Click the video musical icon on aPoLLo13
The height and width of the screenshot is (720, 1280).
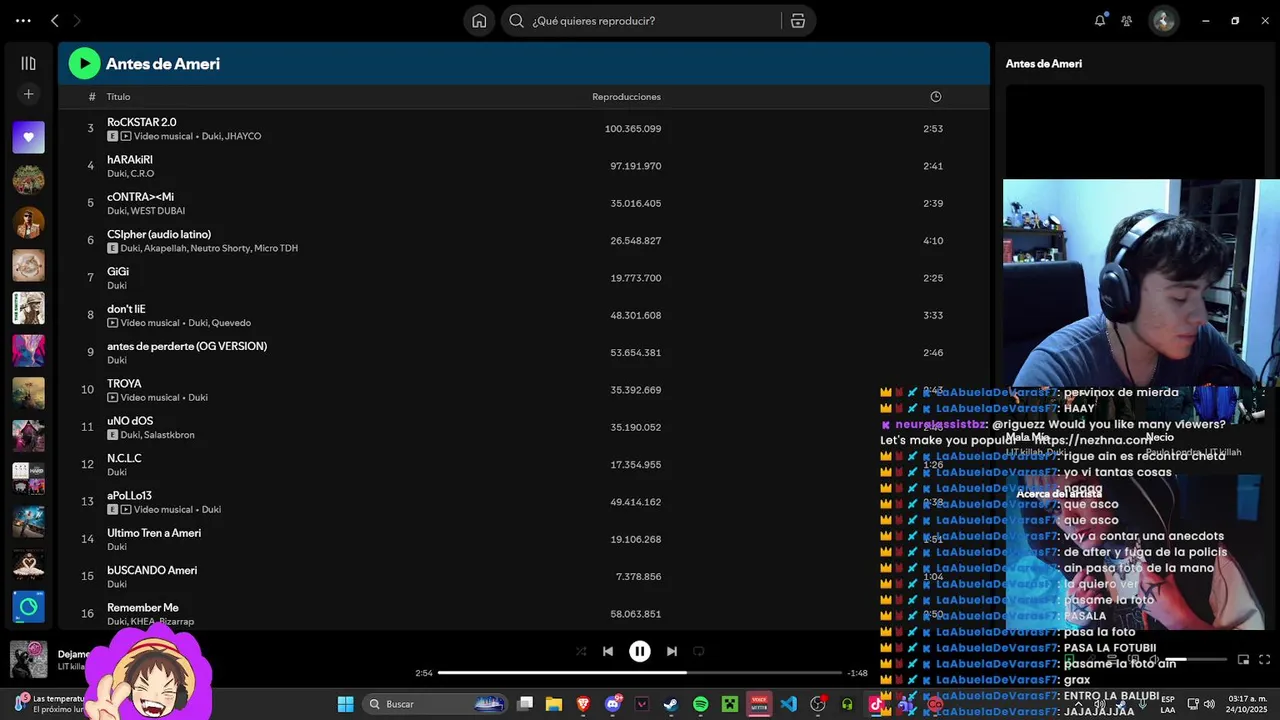click(126, 509)
